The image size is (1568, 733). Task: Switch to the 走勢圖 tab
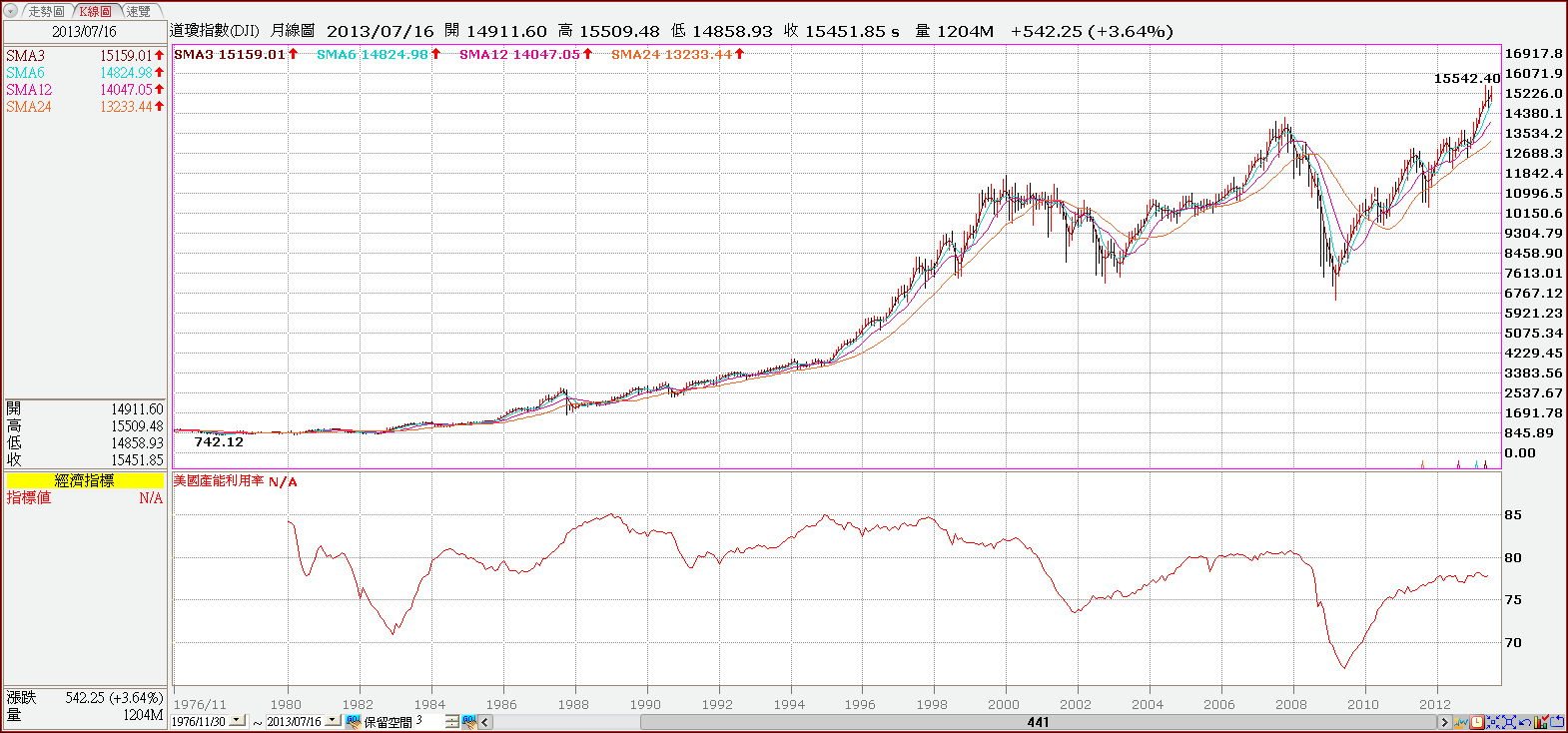point(46,11)
